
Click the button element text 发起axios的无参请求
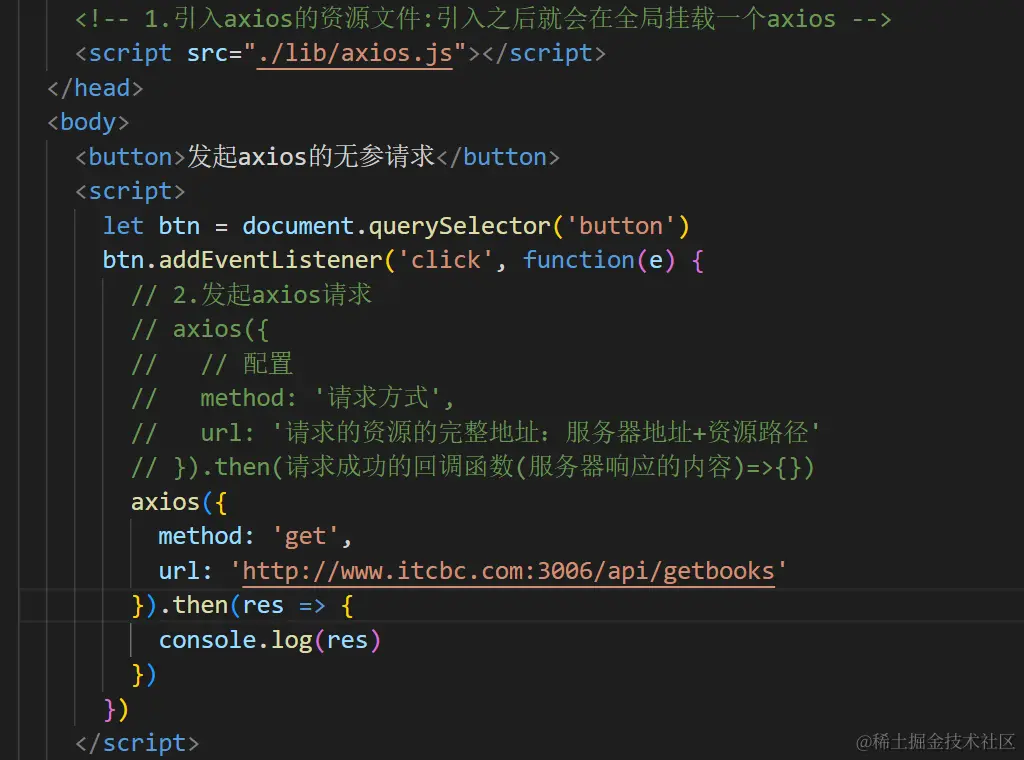tap(311, 157)
